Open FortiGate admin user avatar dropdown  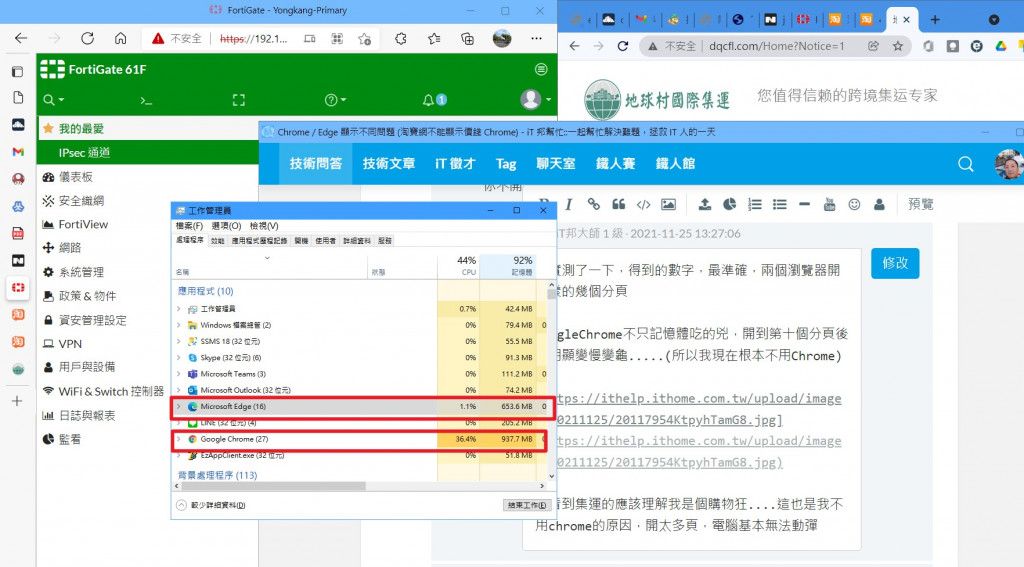536,99
